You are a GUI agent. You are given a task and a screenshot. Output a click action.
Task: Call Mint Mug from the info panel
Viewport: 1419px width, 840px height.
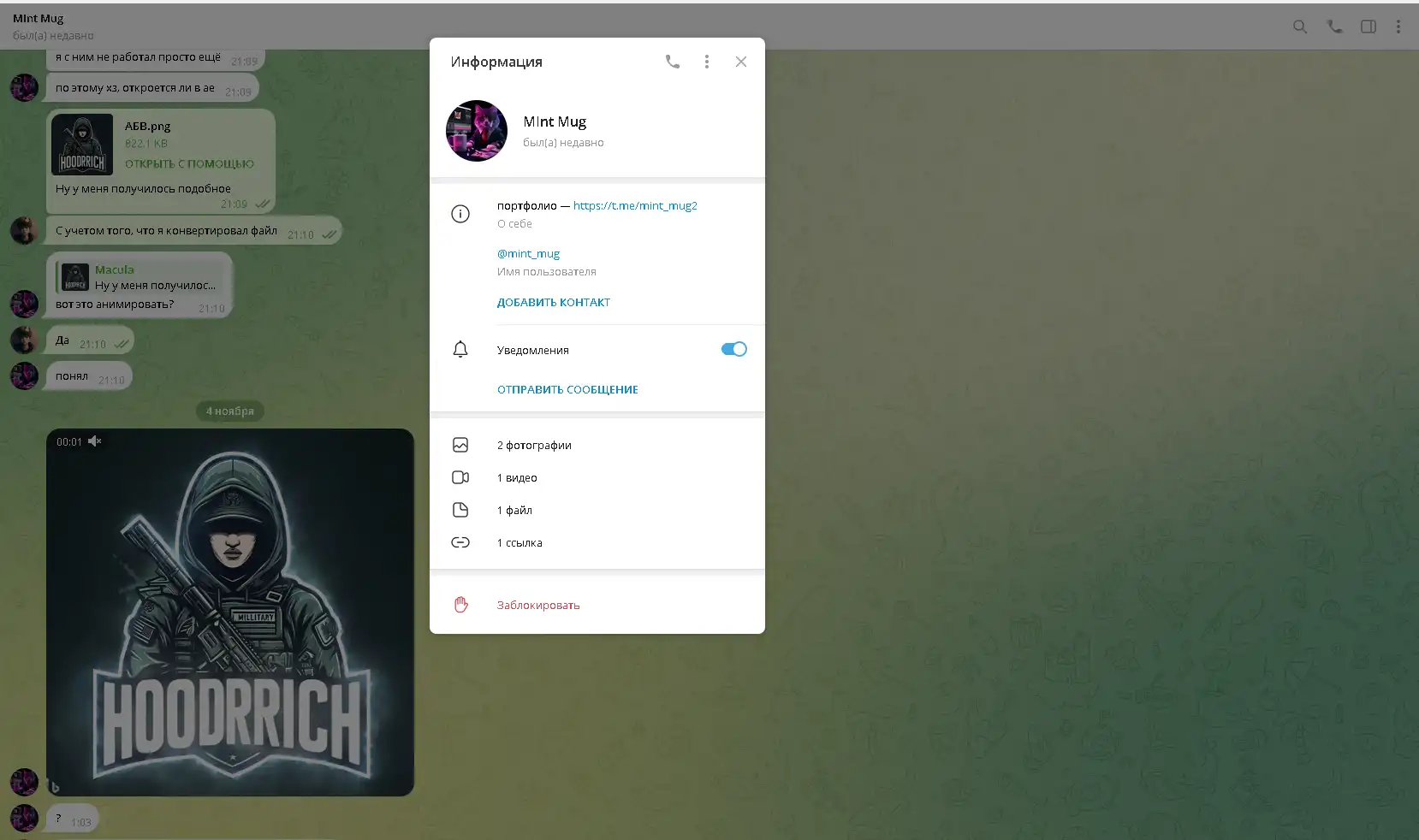click(673, 62)
